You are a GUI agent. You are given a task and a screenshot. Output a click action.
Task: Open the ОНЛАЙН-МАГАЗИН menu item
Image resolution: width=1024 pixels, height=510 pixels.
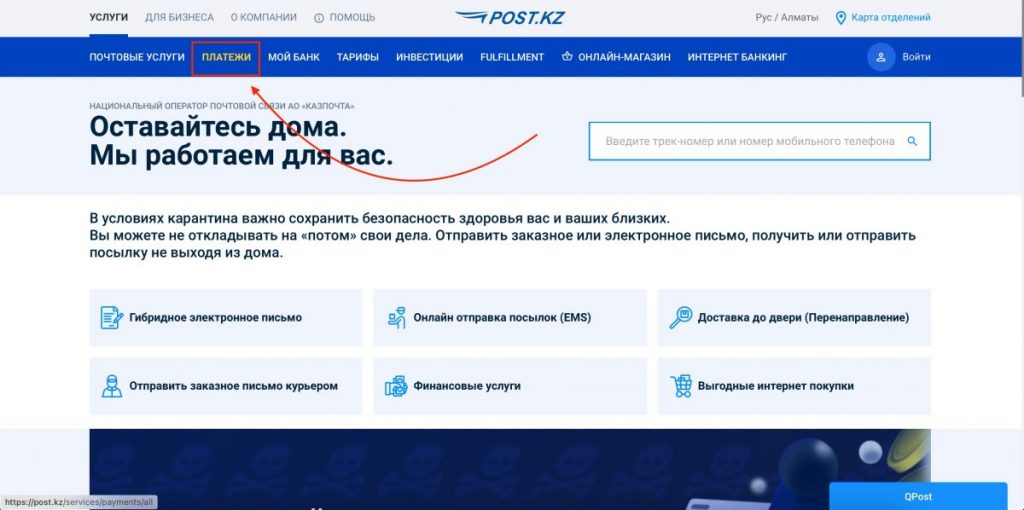(624, 57)
